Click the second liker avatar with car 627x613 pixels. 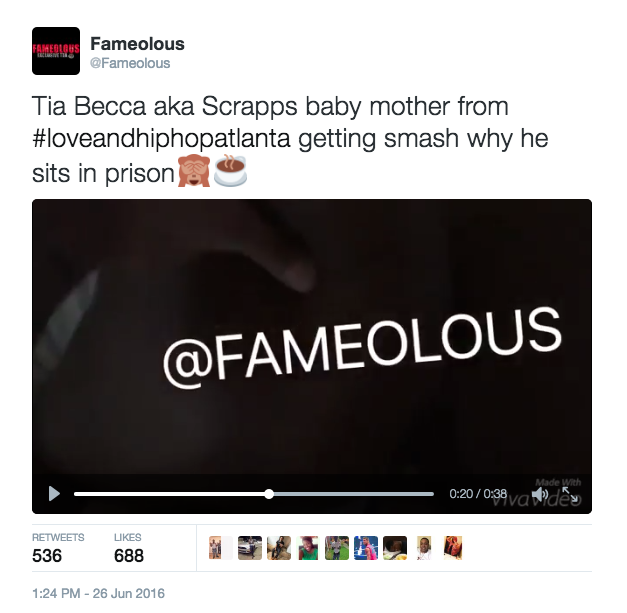click(x=250, y=548)
